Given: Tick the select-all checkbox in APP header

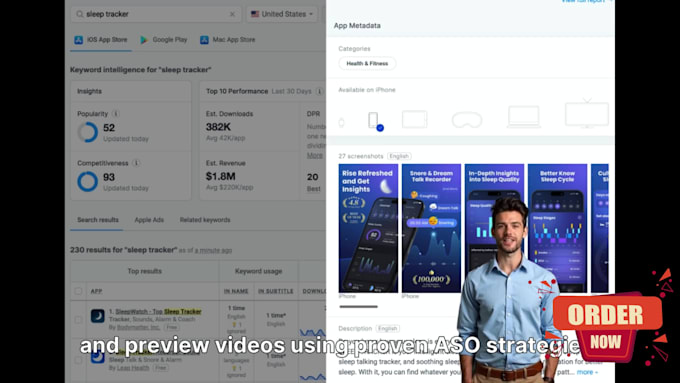Looking at the screenshot, I should [x=78, y=291].
